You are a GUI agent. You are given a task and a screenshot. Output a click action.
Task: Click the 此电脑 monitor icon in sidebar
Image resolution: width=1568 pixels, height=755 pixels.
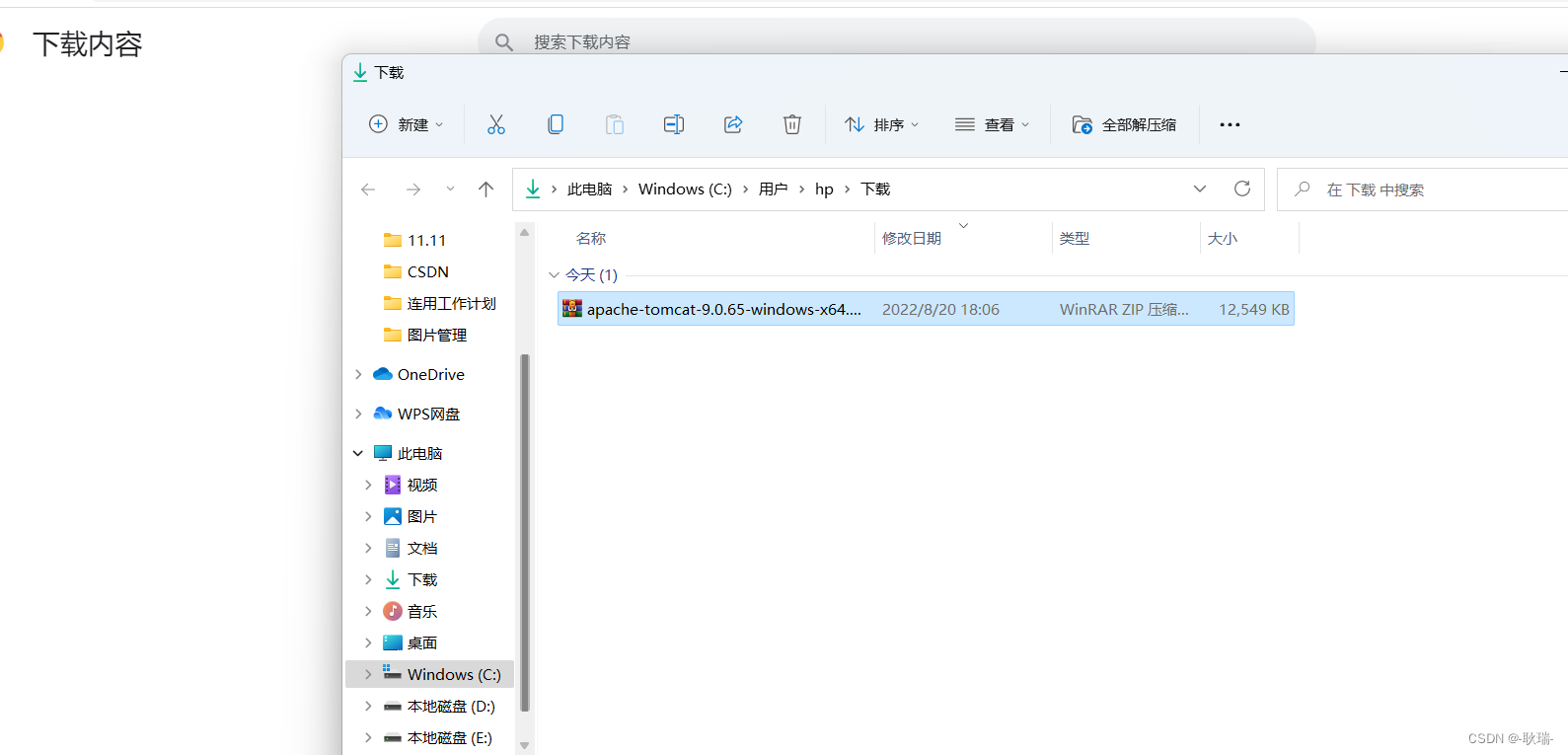pos(383,453)
